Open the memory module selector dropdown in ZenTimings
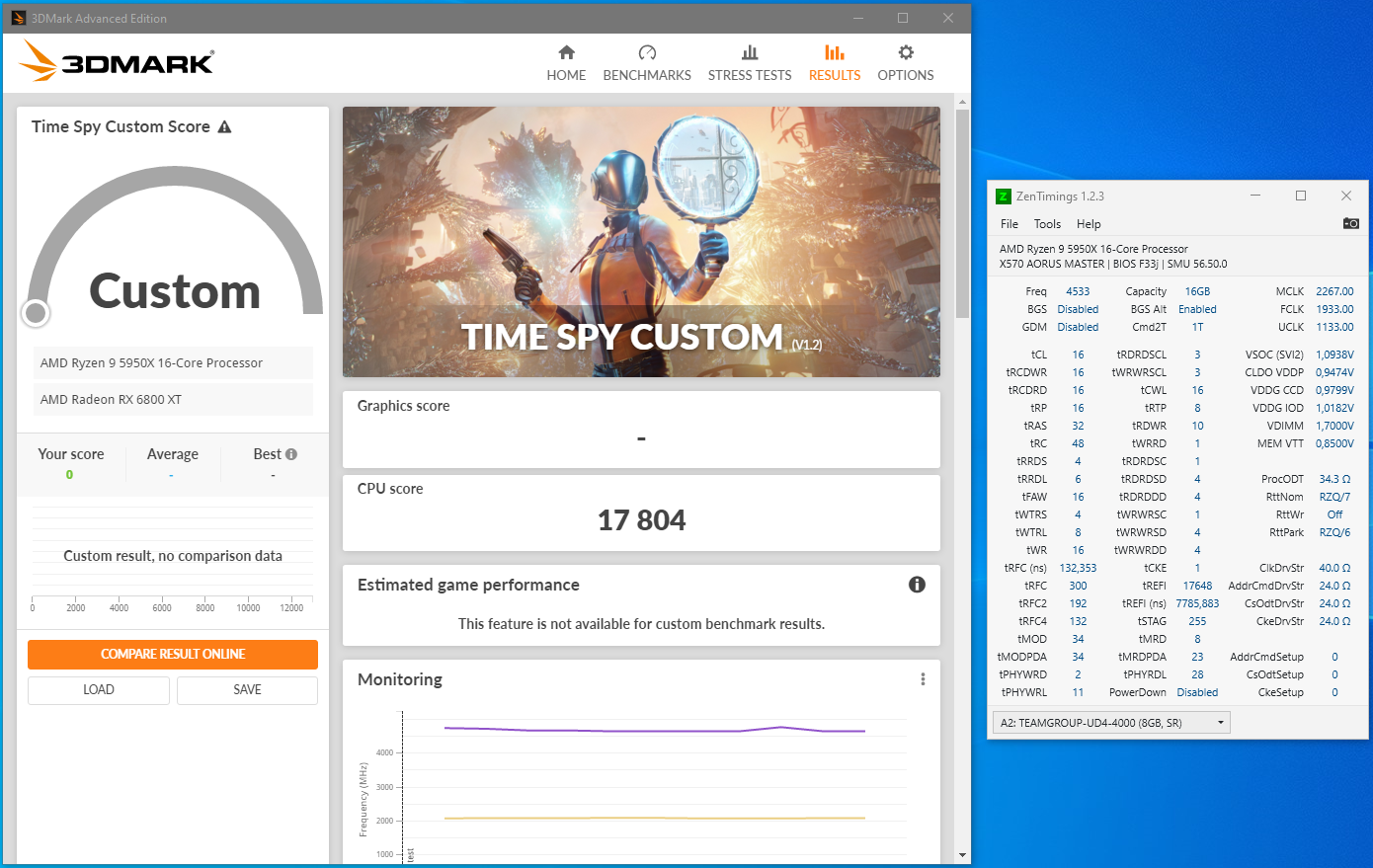1373x868 pixels. 1111,723
